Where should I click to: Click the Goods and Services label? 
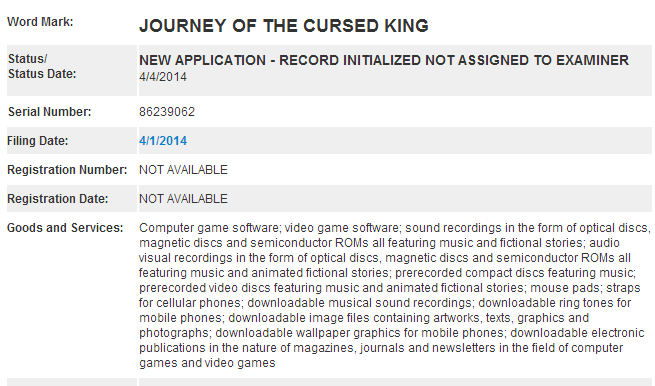[x=65, y=228]
